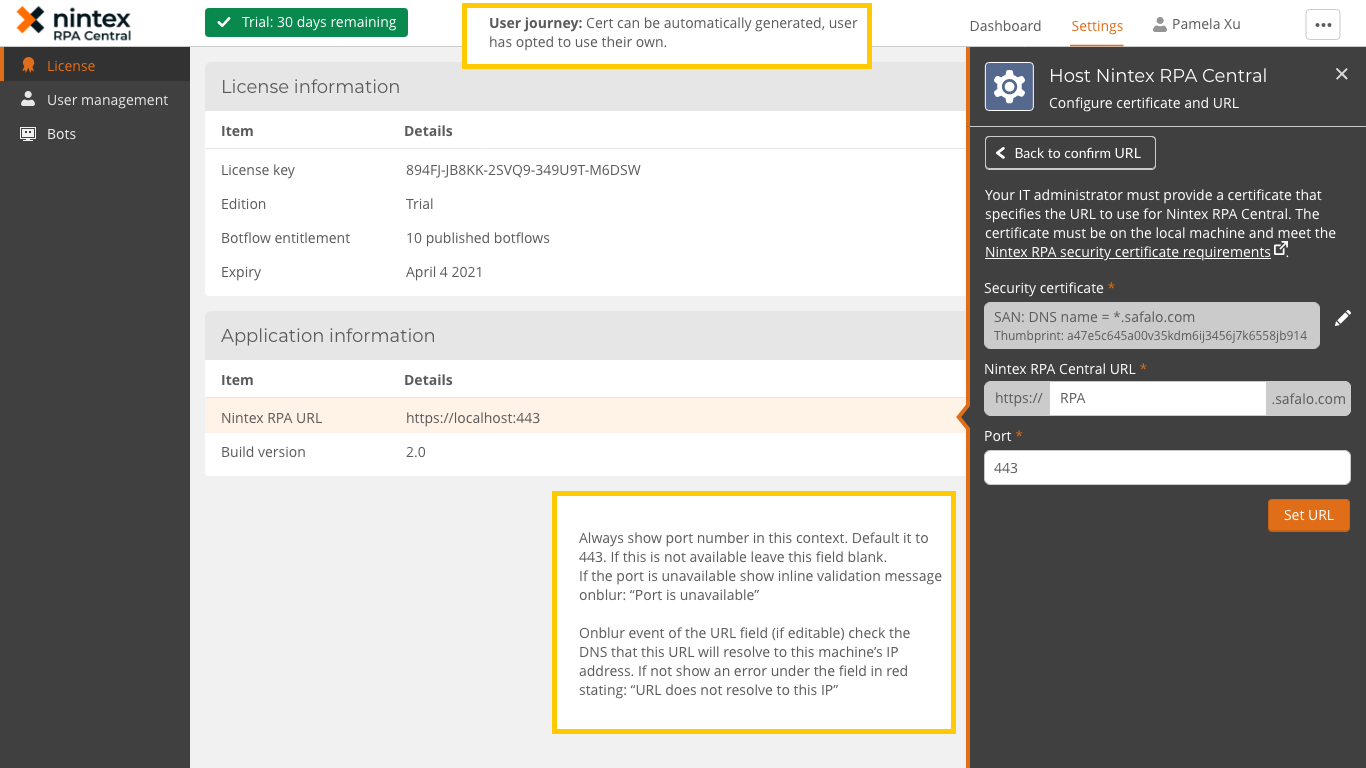The height and width of the screenshot is (768, 1366).
Task: Open User management in sidebar
Action: click(x=95, y=100)
